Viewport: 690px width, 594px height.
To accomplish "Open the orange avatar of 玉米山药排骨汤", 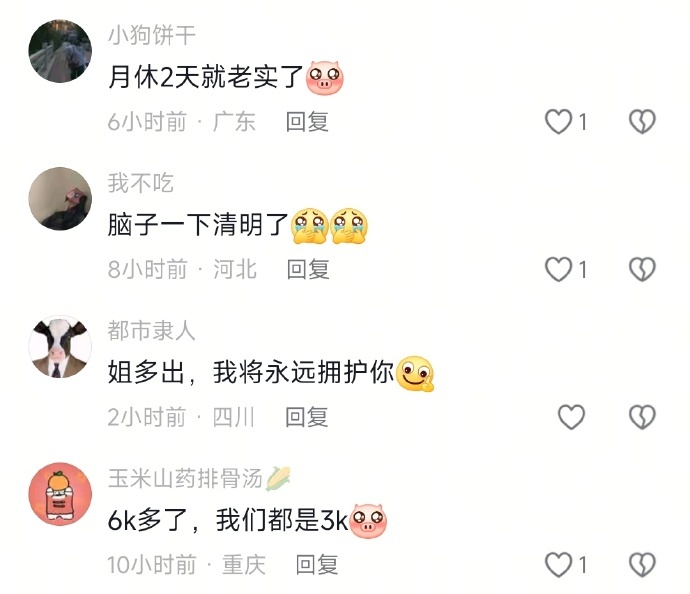I will point(60,494).
